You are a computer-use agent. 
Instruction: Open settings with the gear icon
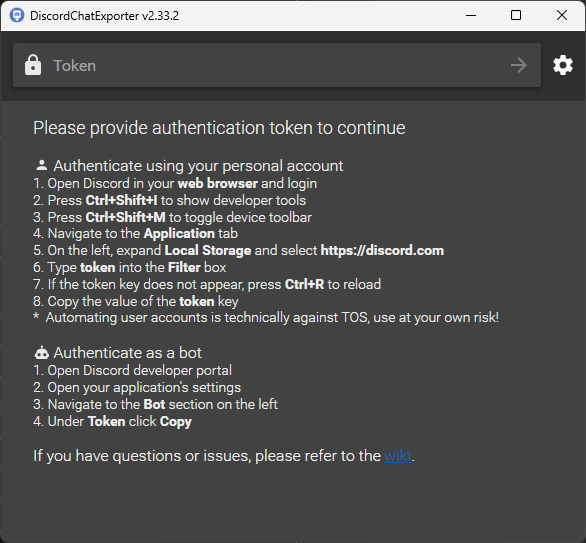pos(563,65)
